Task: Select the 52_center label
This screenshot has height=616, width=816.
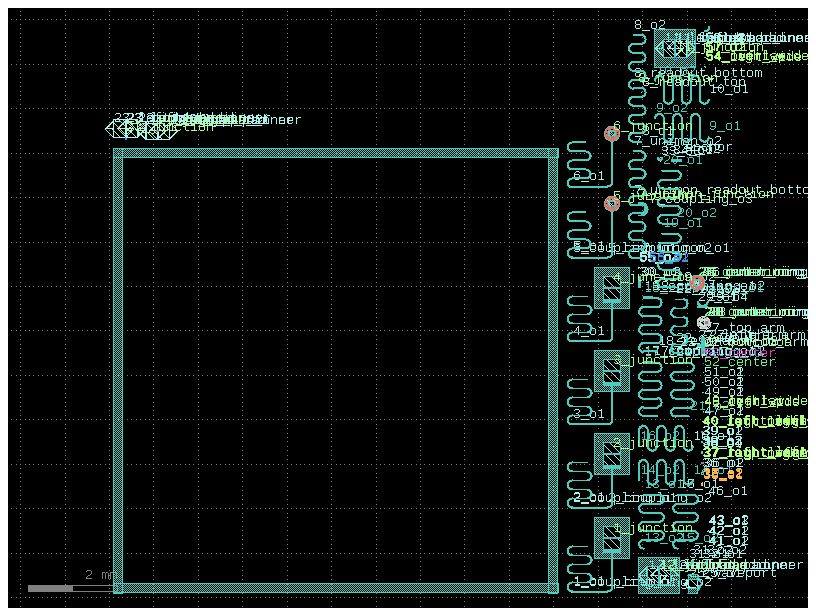Action: pyautogui.click(x=739, y=362)
